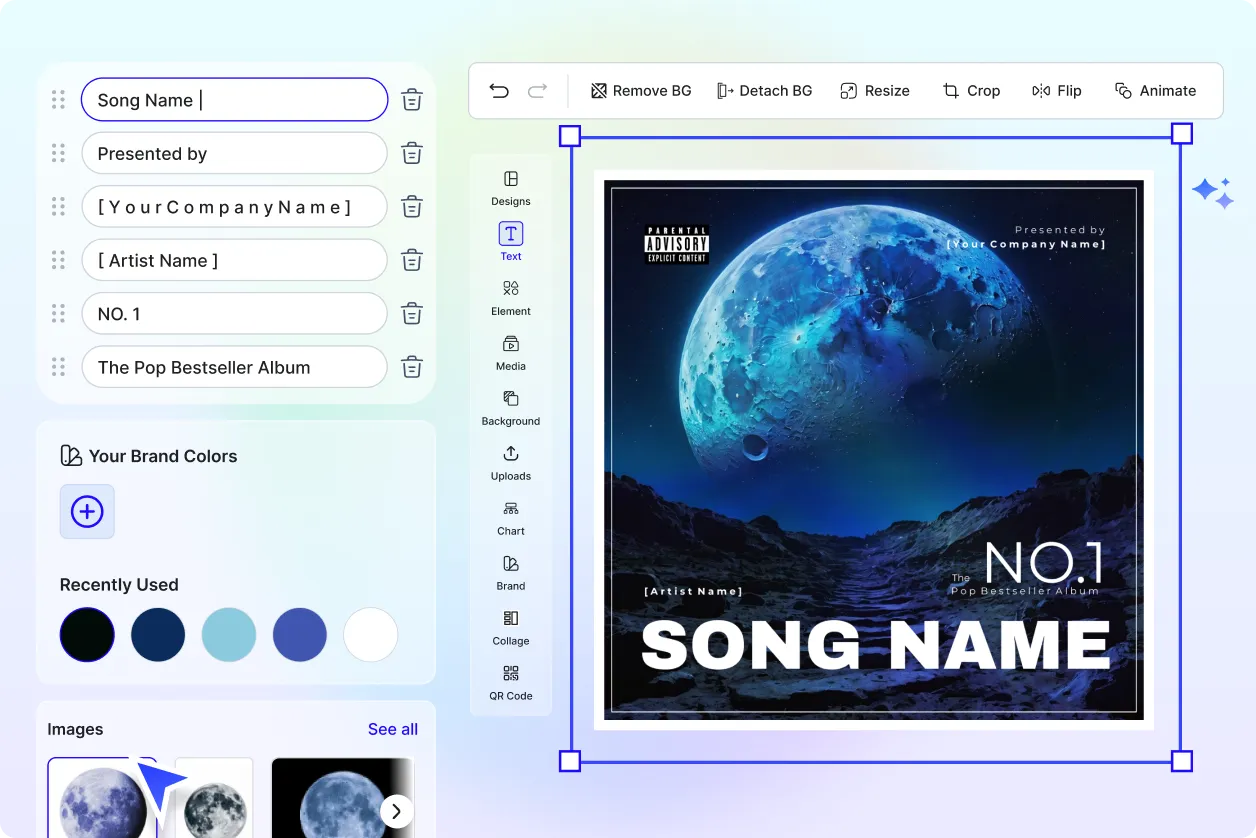Click the Presented by text field
Viewport: 1256px width, 838px height.
pyautogui.click(x=234, y=153)
